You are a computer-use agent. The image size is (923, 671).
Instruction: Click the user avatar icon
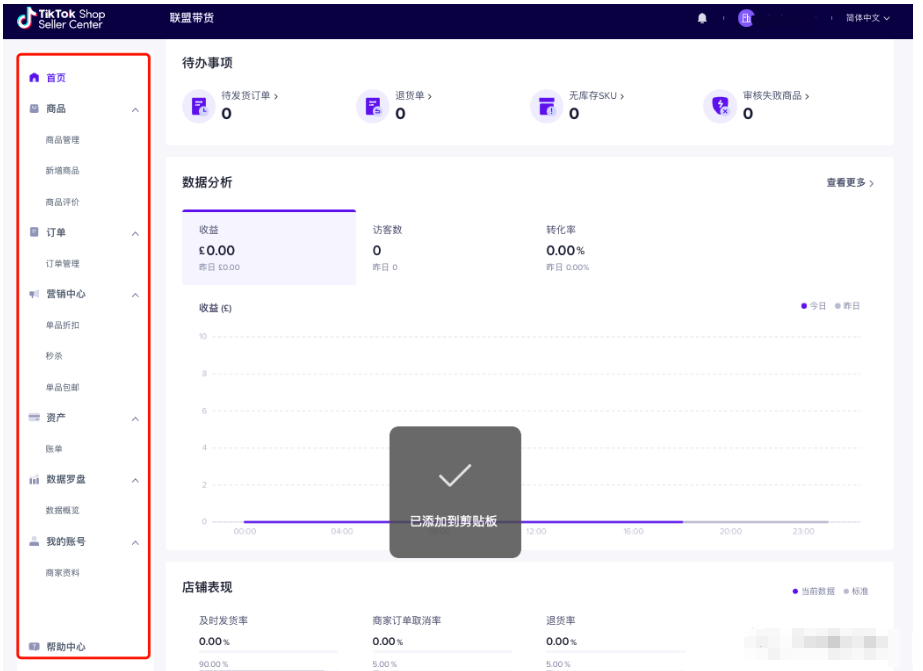pos(745,18)
